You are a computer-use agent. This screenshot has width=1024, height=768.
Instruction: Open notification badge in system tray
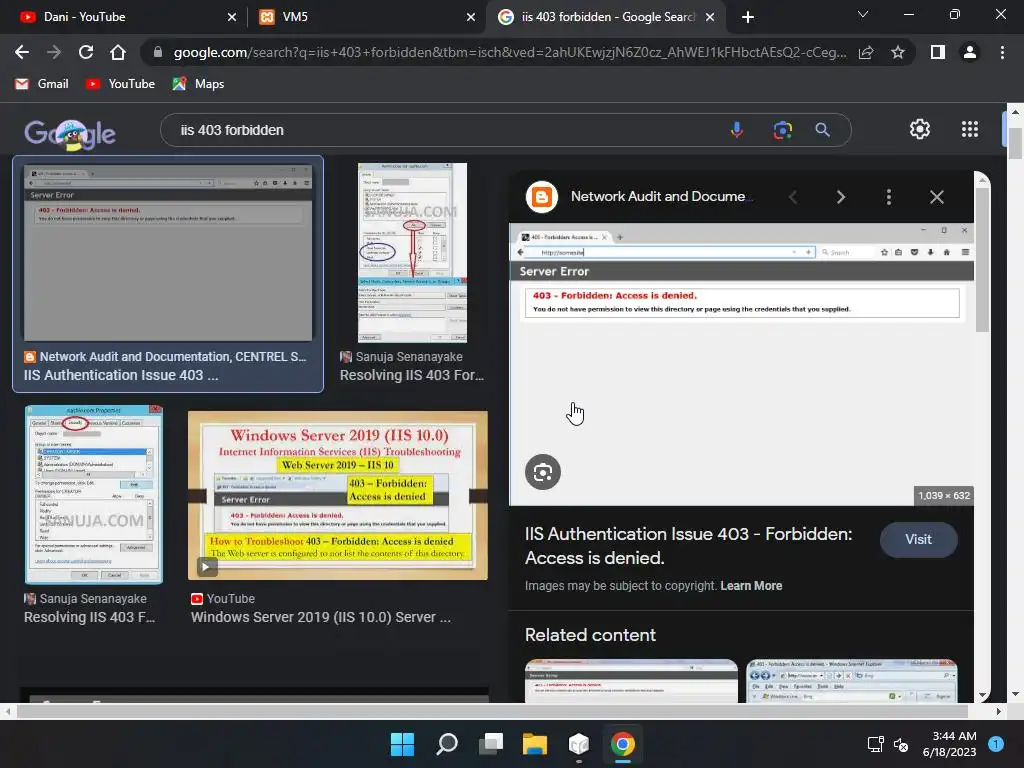(996, 744)
